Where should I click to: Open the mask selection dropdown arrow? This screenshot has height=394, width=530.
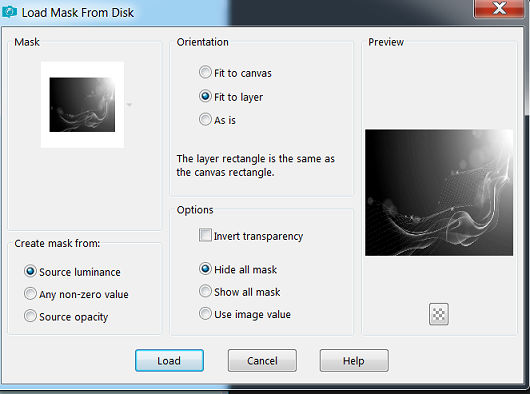click(129, 105)
